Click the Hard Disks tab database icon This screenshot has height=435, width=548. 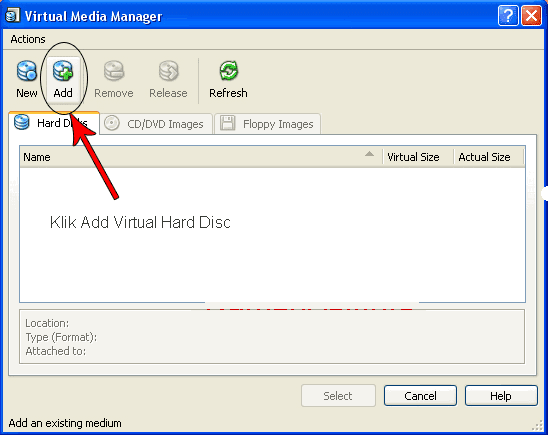click(x=22, y=123)
